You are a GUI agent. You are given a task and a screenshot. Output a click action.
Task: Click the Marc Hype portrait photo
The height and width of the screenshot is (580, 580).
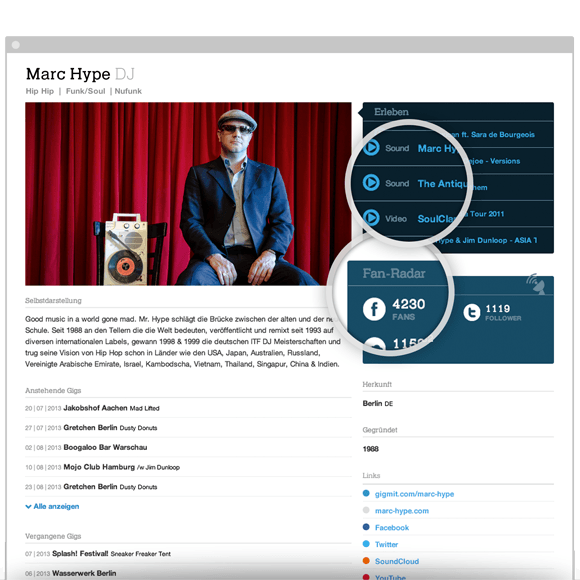(x=188, y=194)
